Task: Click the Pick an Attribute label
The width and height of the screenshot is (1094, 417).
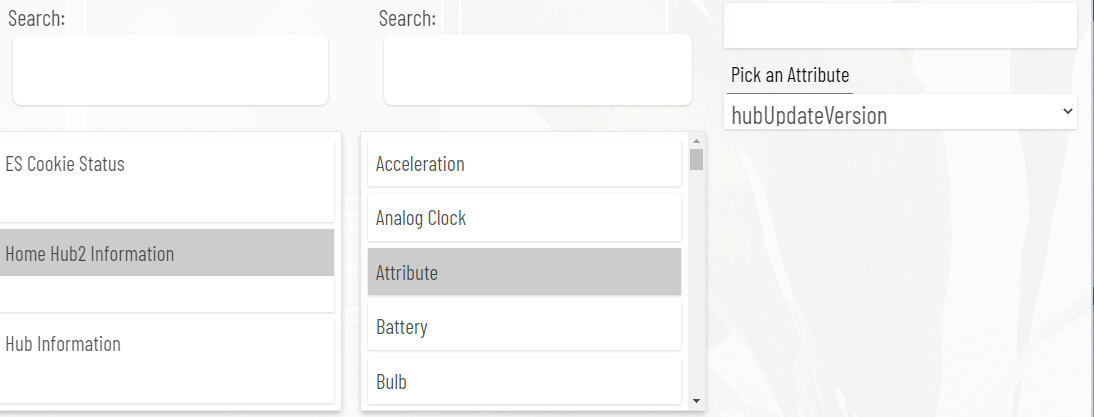Action: point(790,75)
